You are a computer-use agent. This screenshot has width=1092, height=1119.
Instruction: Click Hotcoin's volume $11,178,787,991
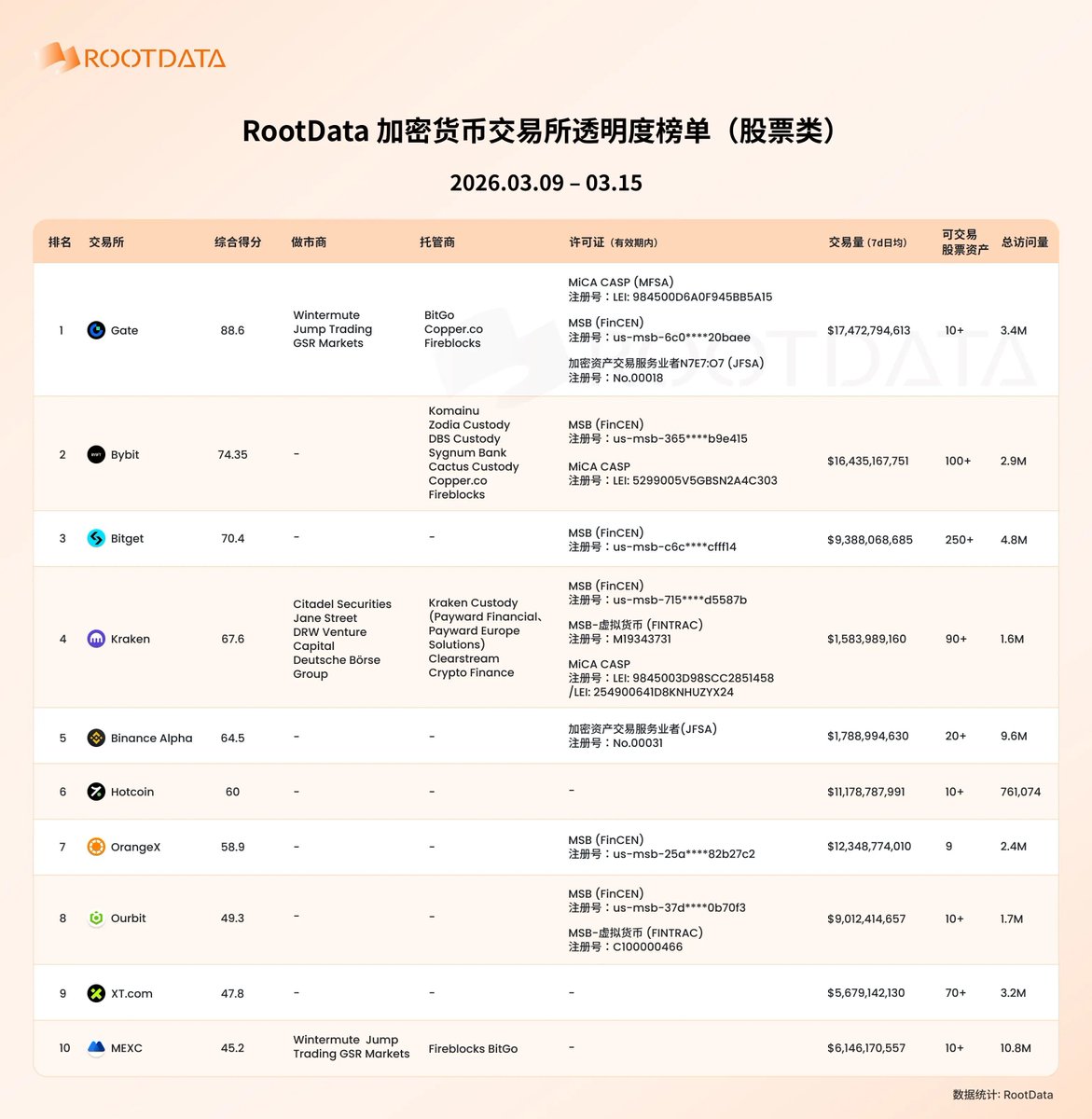[866, 792]
